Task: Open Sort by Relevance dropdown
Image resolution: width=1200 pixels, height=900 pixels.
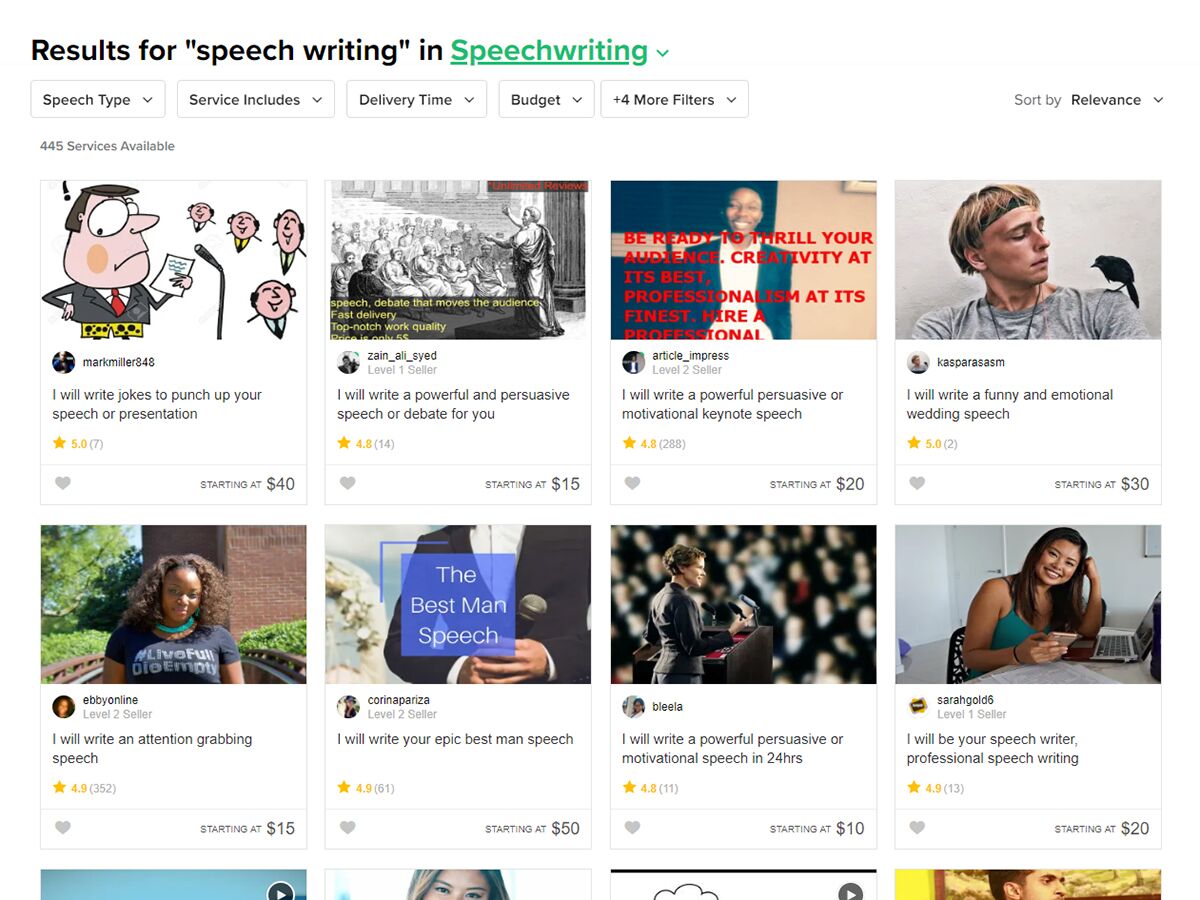Action: click(1116, 100)
